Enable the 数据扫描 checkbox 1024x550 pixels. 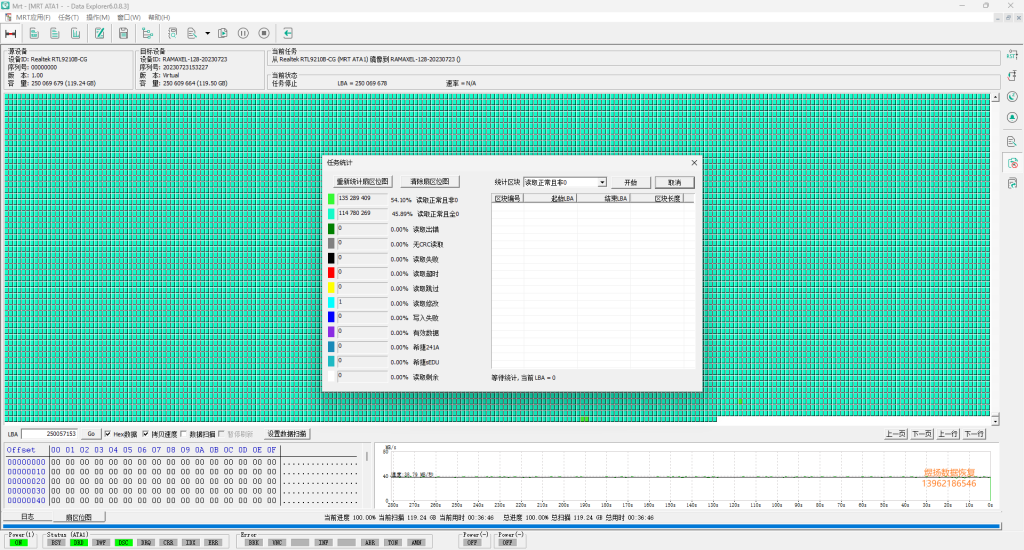[x=184, y=434]
